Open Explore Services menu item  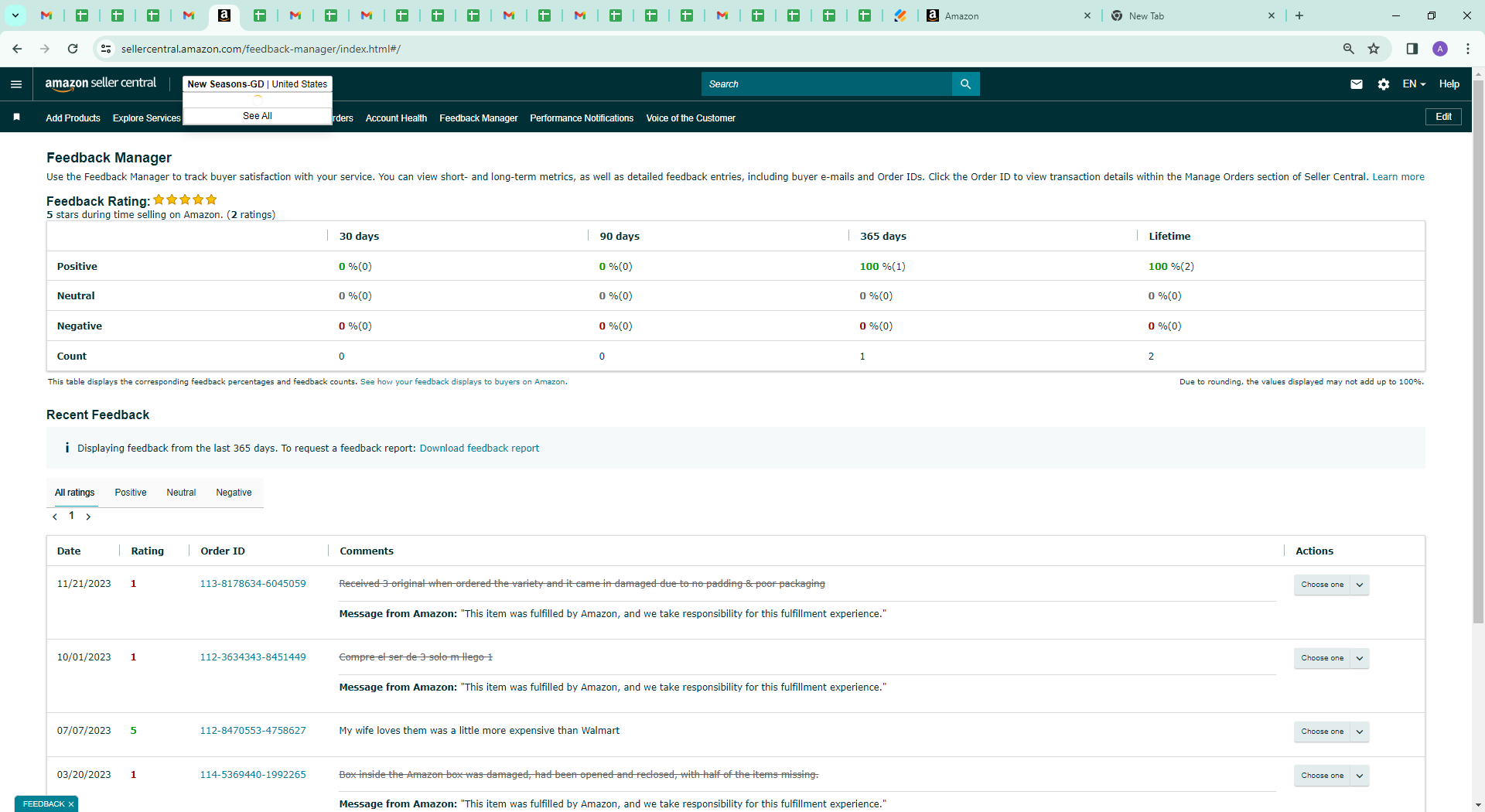coord(146,118)
